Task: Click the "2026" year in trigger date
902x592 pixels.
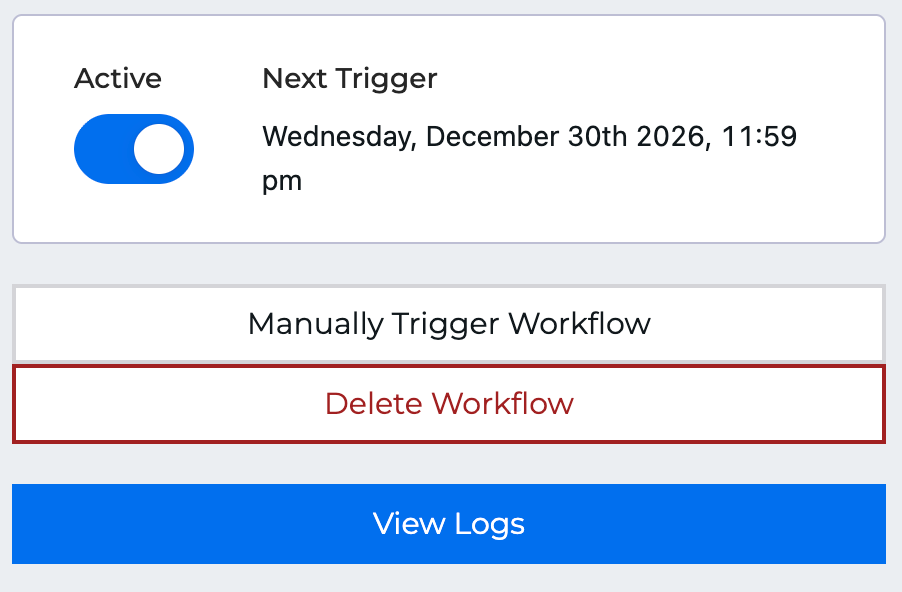Action: (673, 136)
